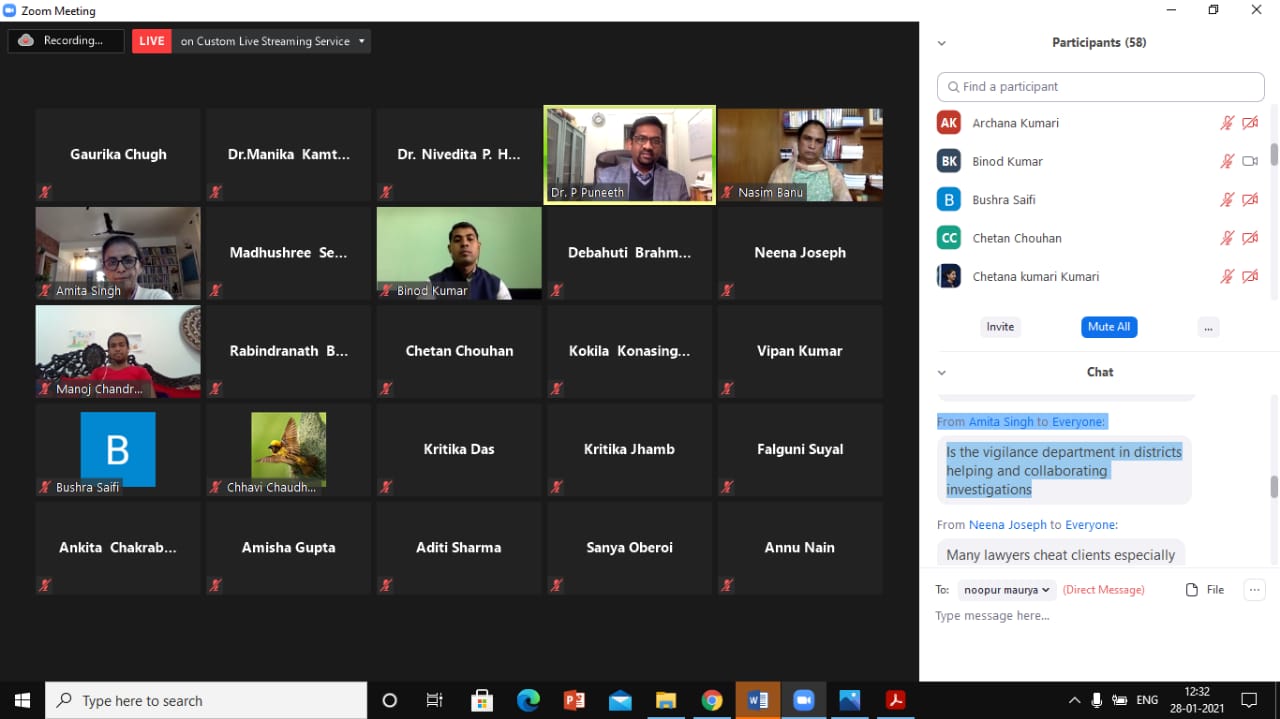The image size is (1280, 719).
Task: Click the Find a participant search field
Action: [1100, 87]
